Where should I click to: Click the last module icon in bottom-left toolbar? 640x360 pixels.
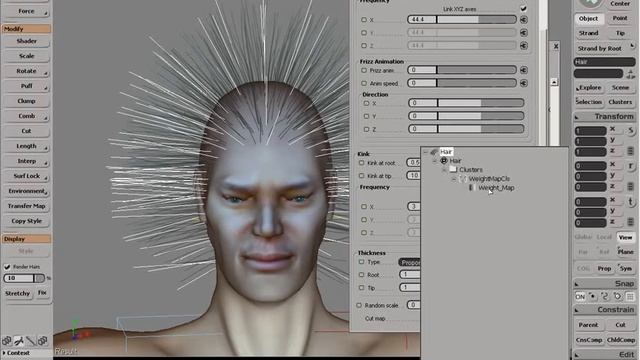coord(42,340)
